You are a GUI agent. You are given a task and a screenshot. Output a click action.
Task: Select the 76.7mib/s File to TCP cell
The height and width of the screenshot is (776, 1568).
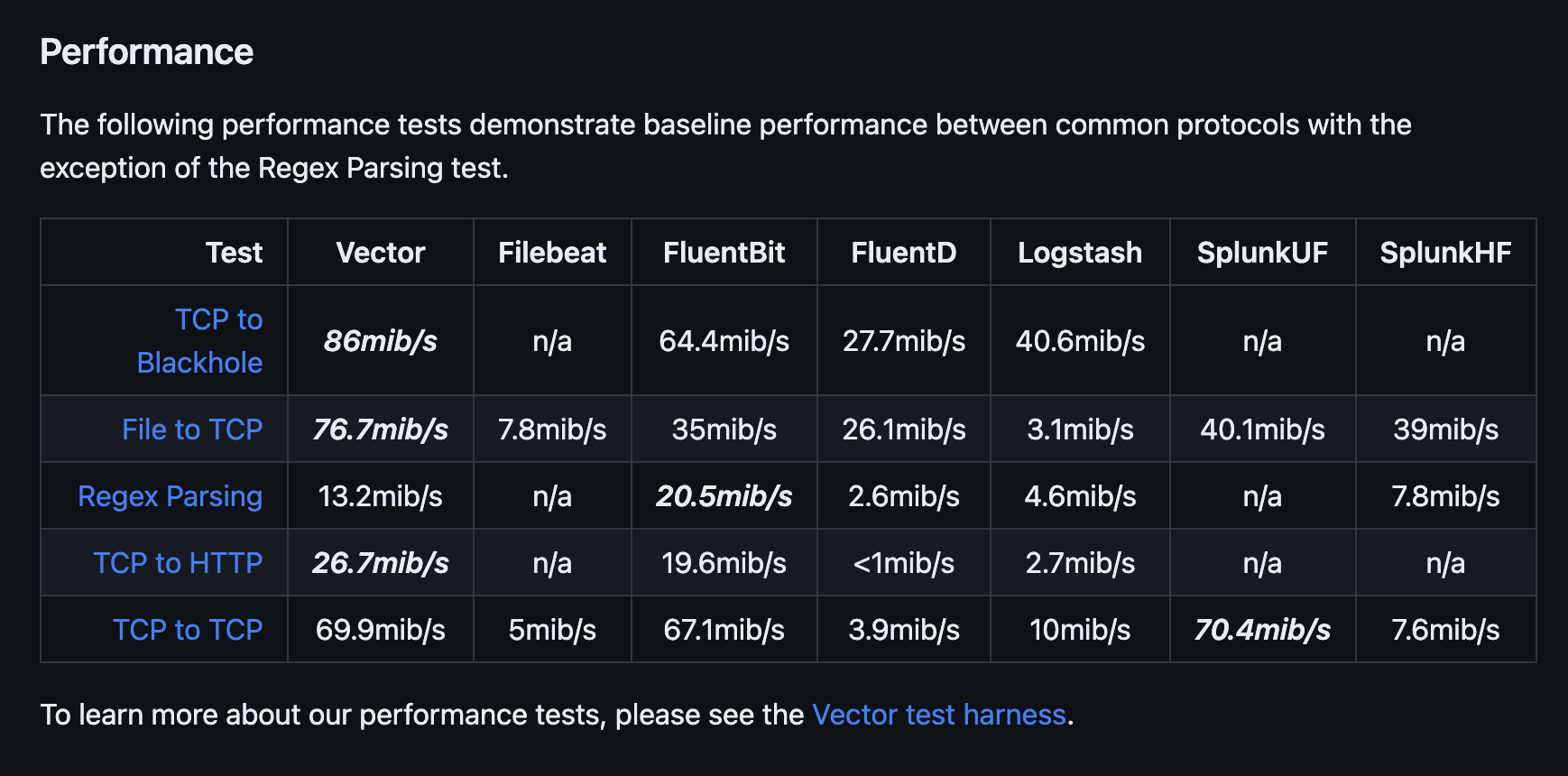click(x=381, y=430)
